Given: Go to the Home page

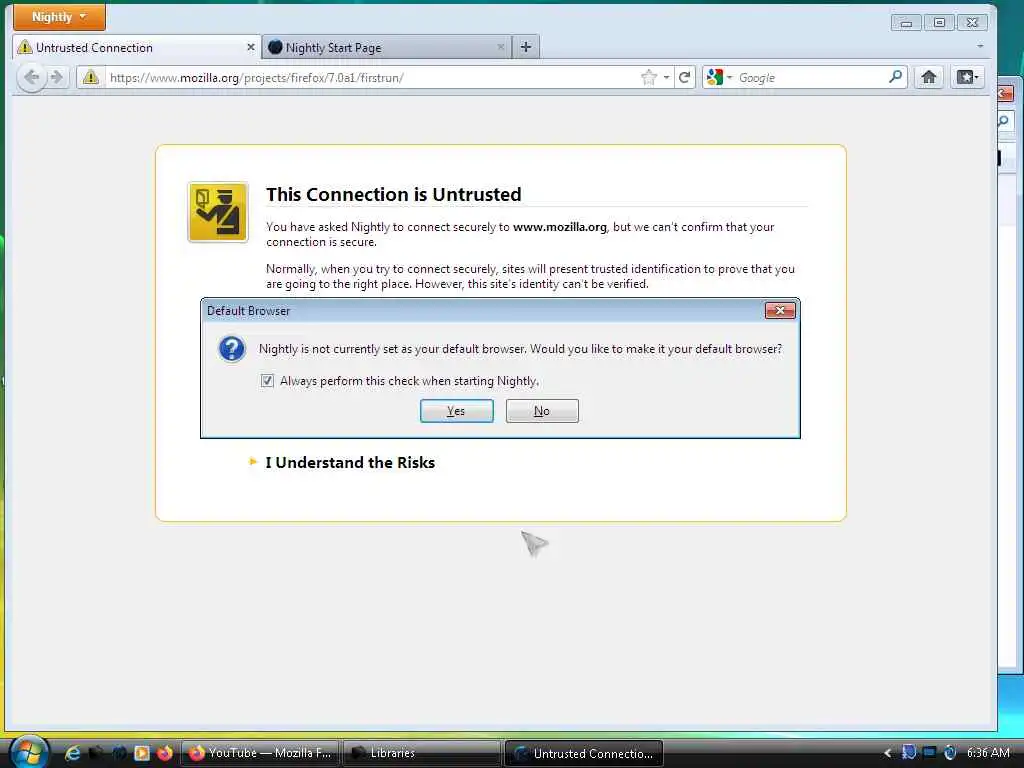Looking at the screenshot, I should coord(929,78).
